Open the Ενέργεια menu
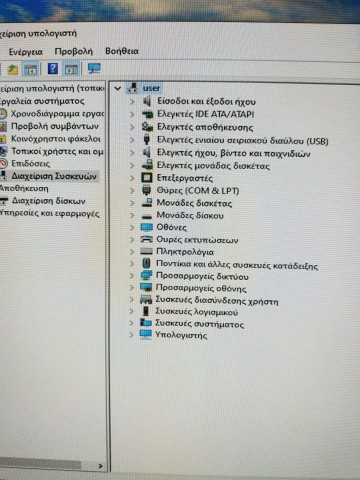The image size is (360, 480). tap(26, 52)
